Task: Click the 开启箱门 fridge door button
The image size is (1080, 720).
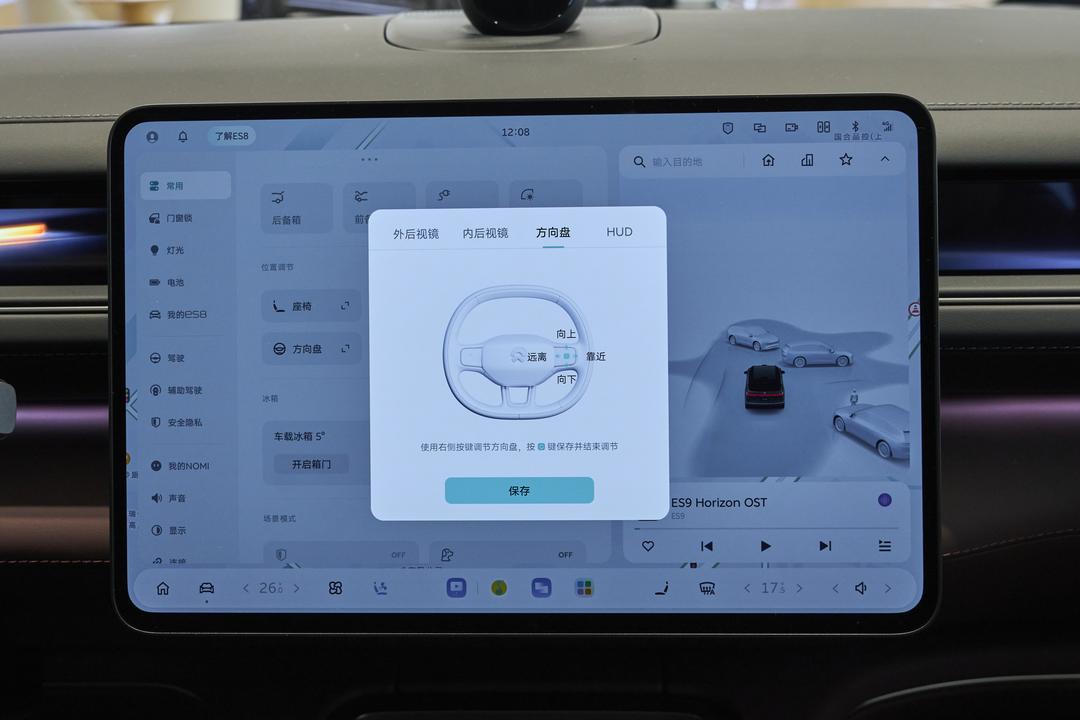Action: tap(311, 464)
